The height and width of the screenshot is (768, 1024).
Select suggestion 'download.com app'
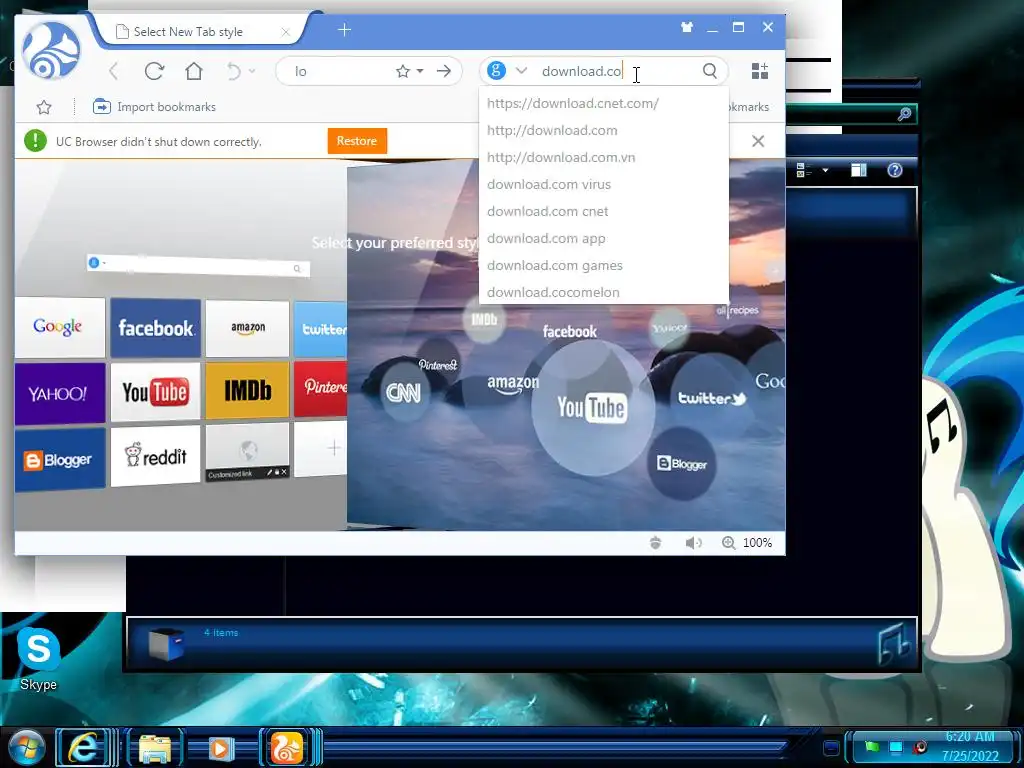tap(603, 238)
